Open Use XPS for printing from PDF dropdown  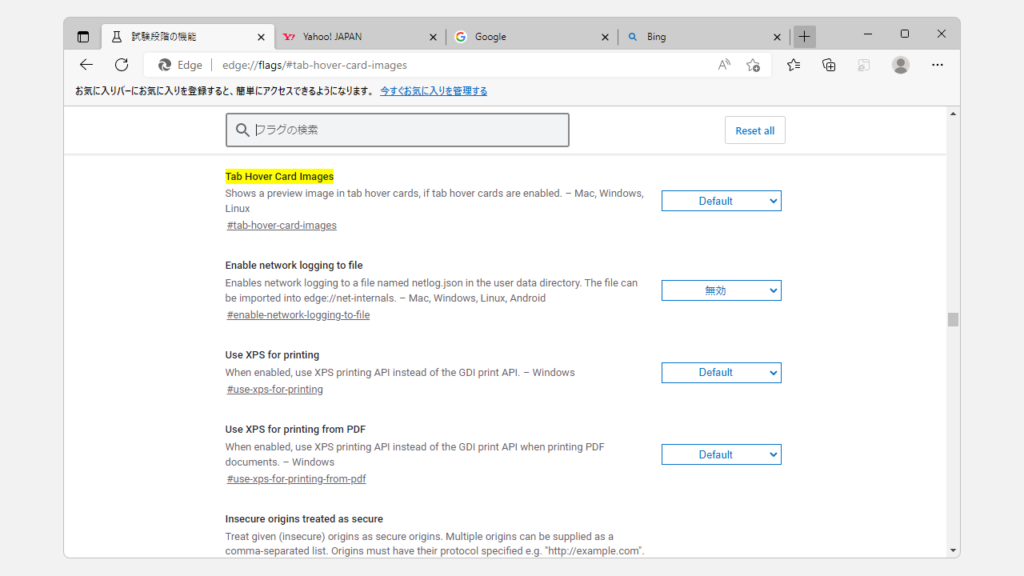(x=721, y=455)
